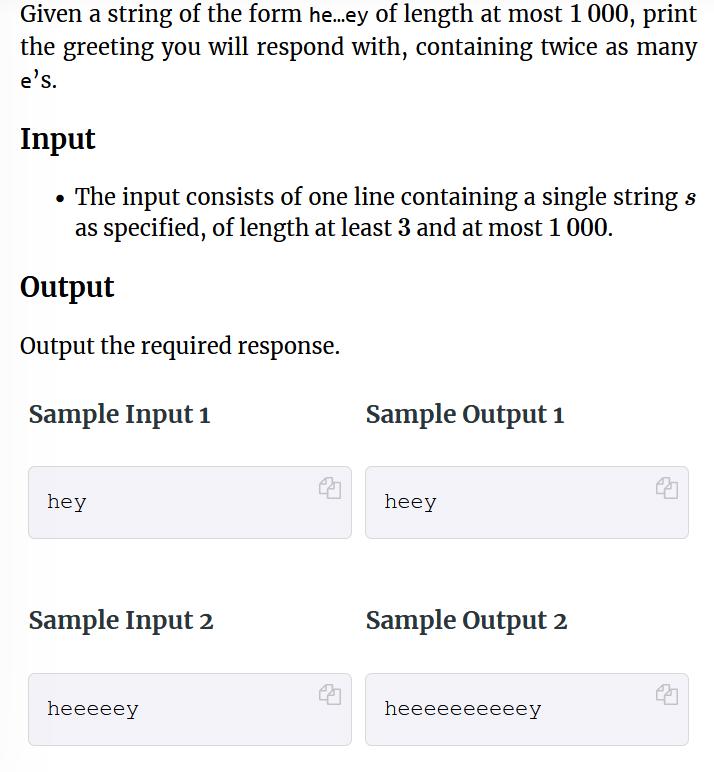Click the "heeeeey" sample input text
Viewport: 714px width, 772px height.
click(93, 709)
